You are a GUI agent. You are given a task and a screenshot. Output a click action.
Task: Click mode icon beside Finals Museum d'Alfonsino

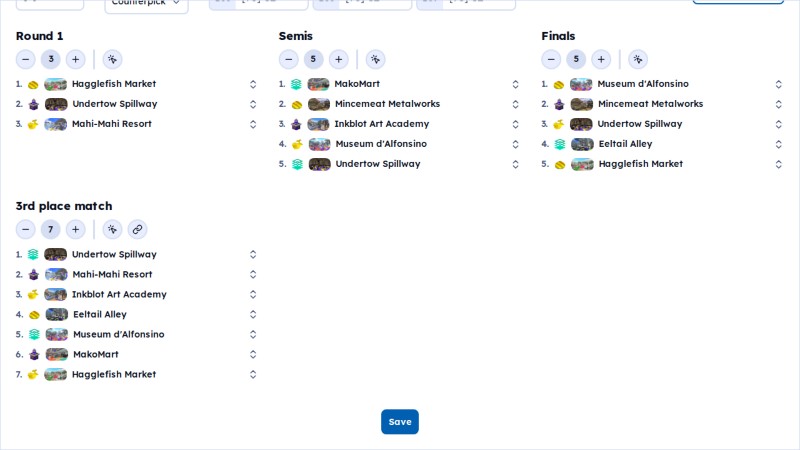[x=559, y=84]
